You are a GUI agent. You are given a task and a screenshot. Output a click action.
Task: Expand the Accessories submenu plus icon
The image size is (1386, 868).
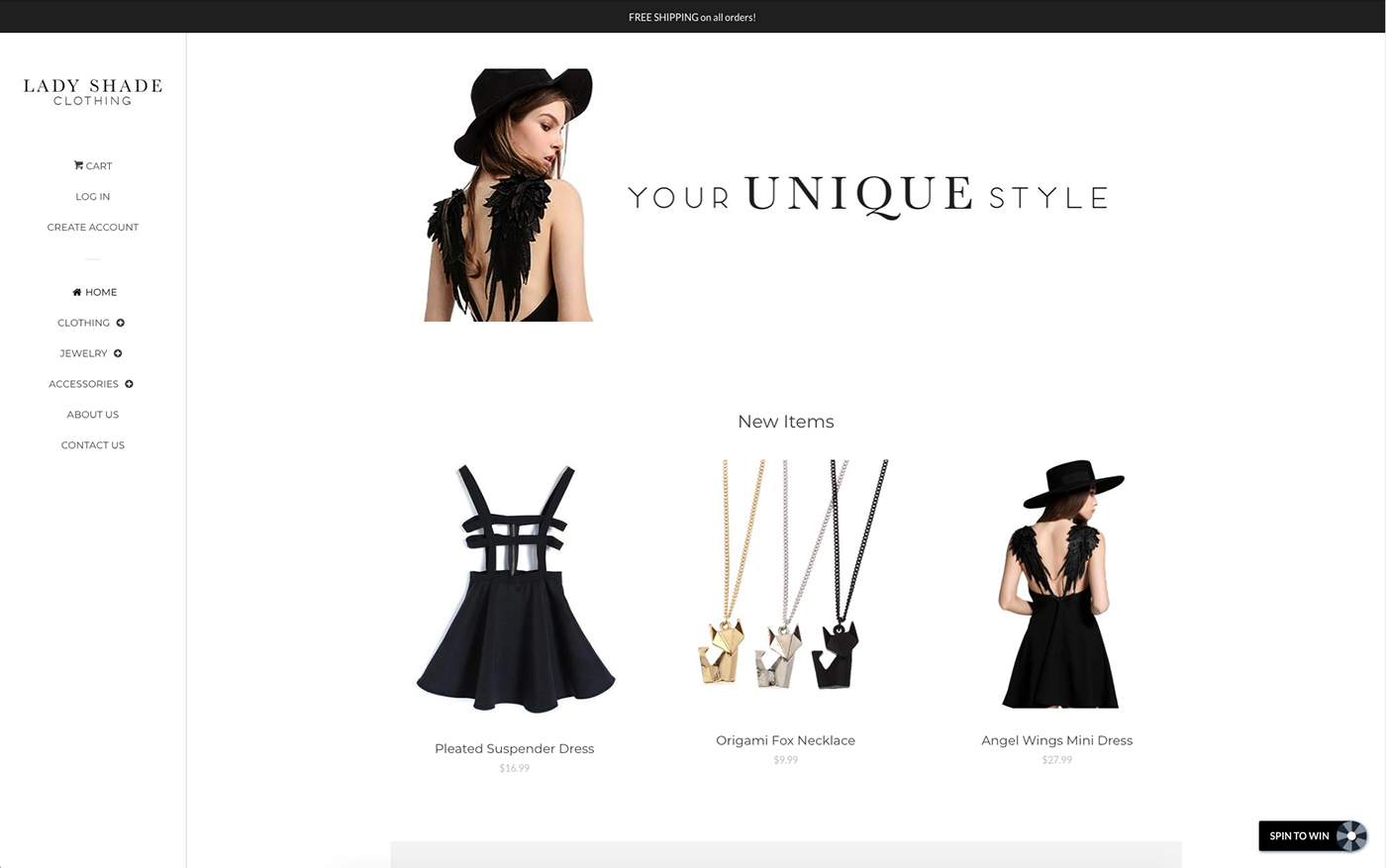[x=129, y=384]
